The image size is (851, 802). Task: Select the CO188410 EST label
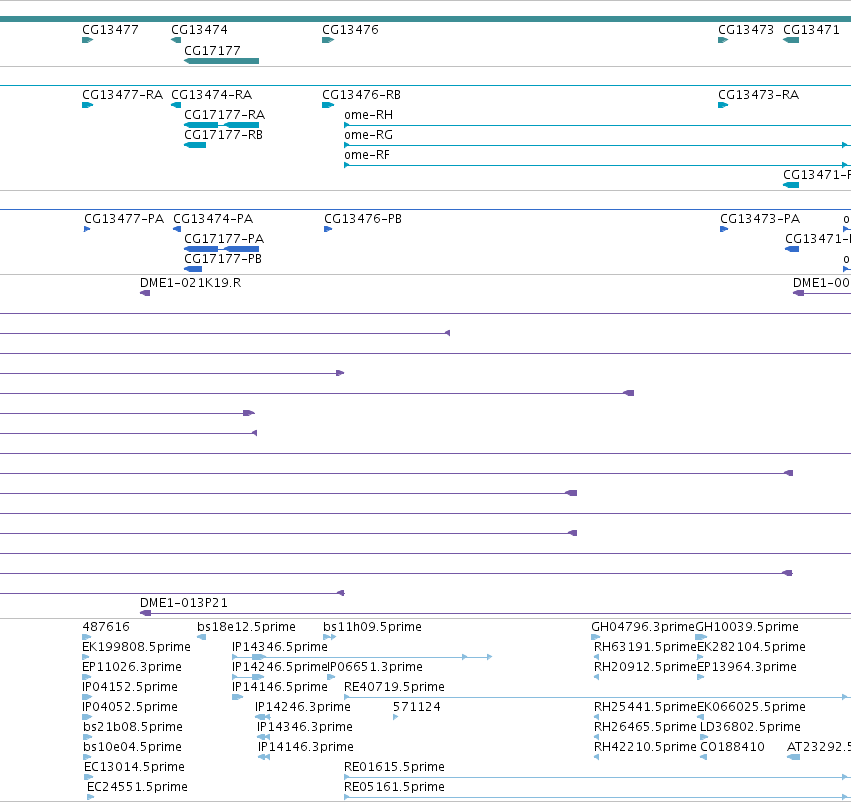point(732,747)
